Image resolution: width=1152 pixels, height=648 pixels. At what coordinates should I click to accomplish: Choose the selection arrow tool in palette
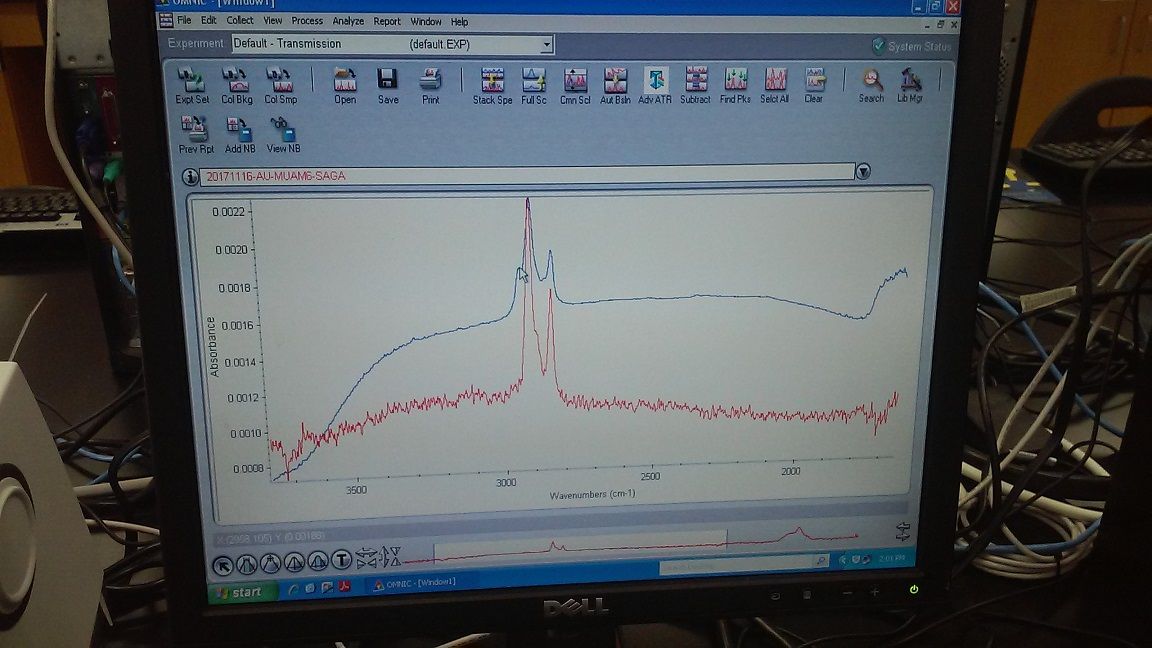point(223,565)
